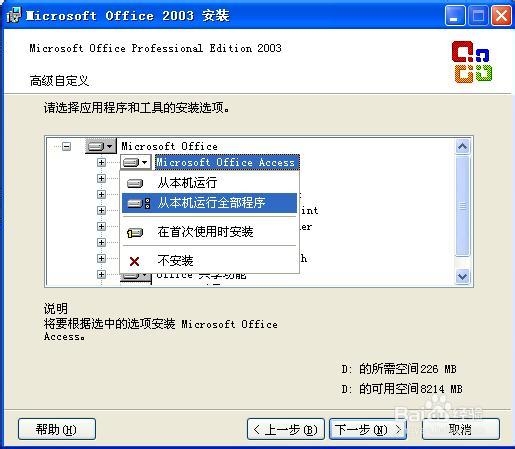Viewport: 515px width, 449px height.
Task: Click the scrollbar up arrow in tree
Action: (463, 146)
